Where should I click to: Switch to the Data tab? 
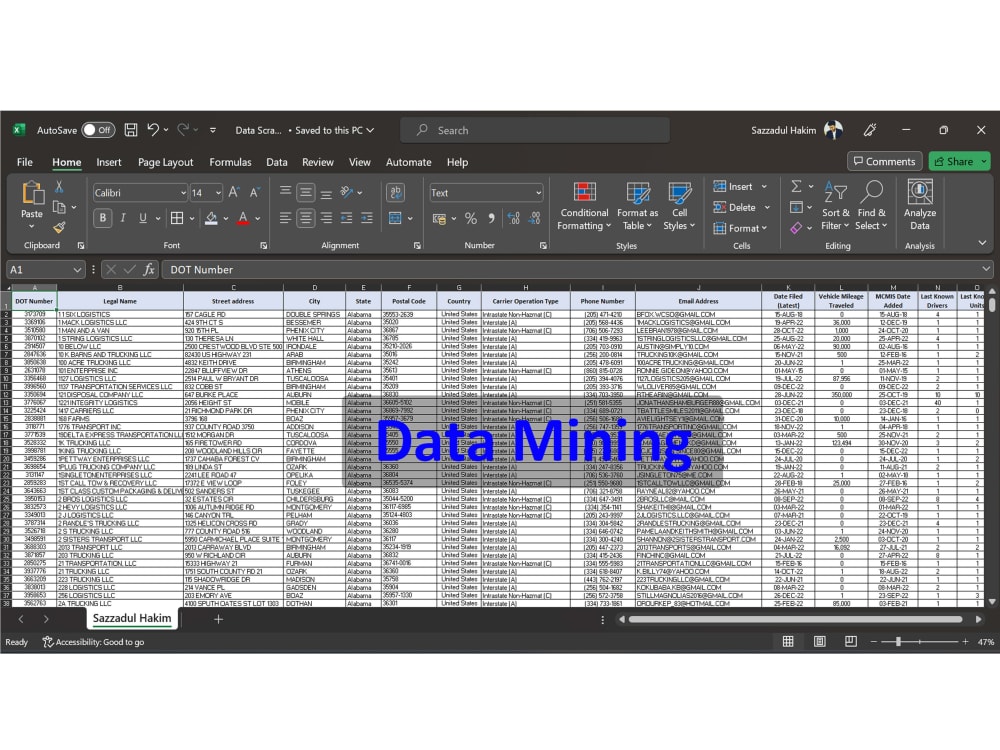click(277, 162)
